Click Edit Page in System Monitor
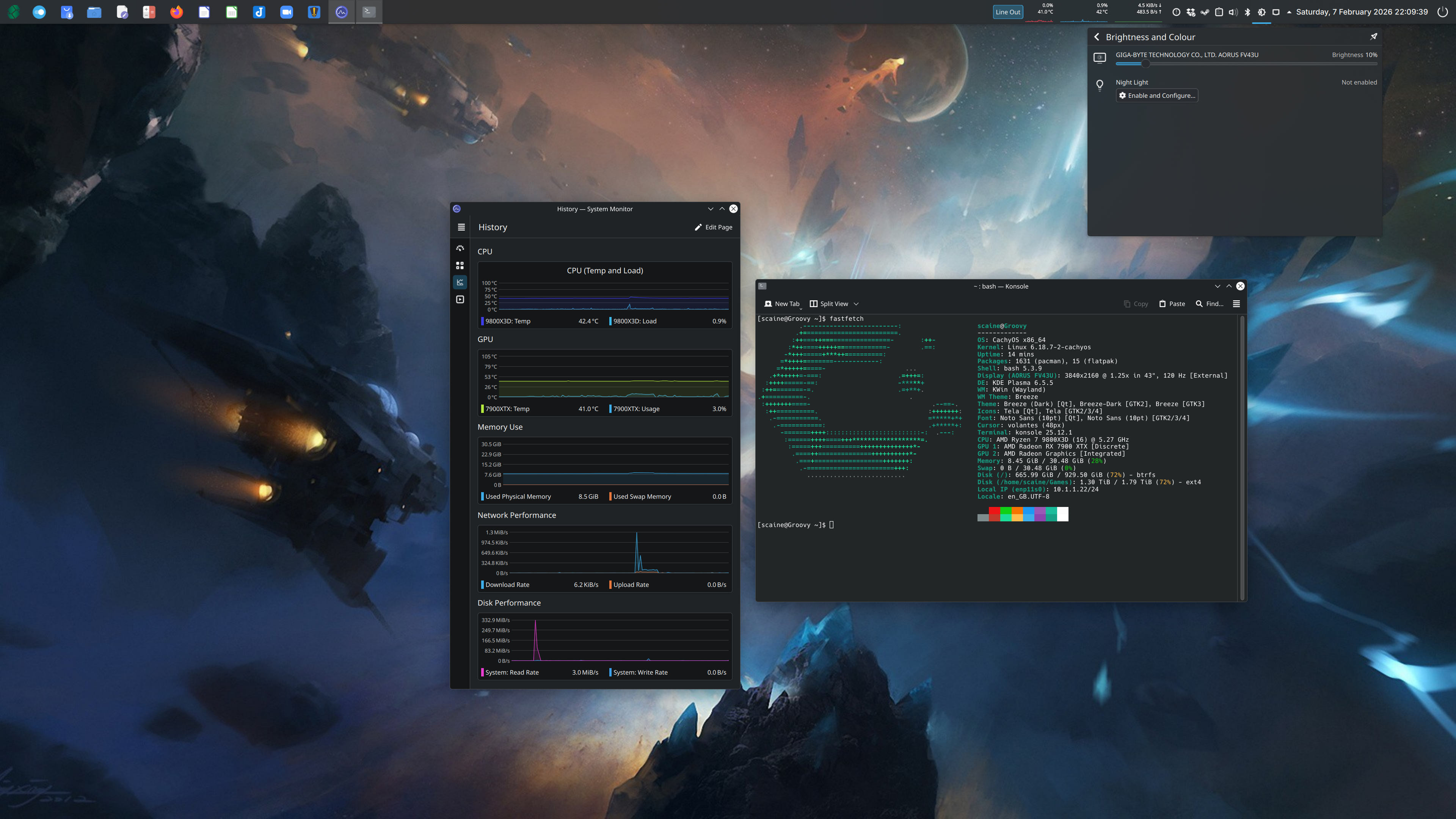 coord(713,227)
